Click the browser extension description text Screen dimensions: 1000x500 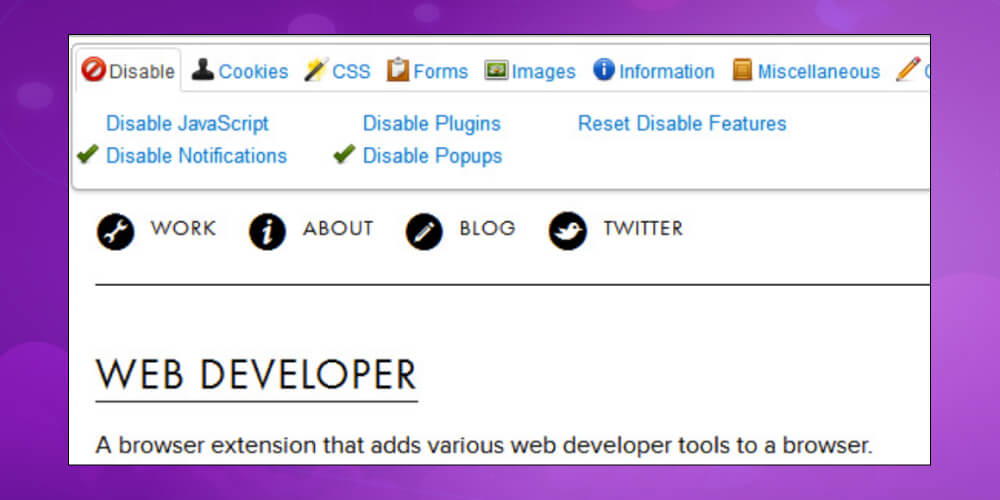click(x=483, y=445)
